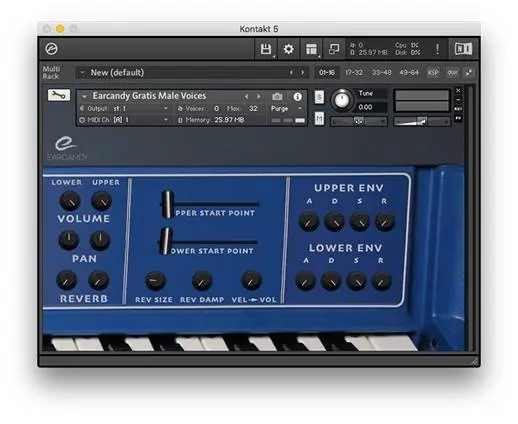This screenshot has height=424, width=518.
Task: Click the Rev Damp knob
Action: pyautogui.click(x=202, y=281)
